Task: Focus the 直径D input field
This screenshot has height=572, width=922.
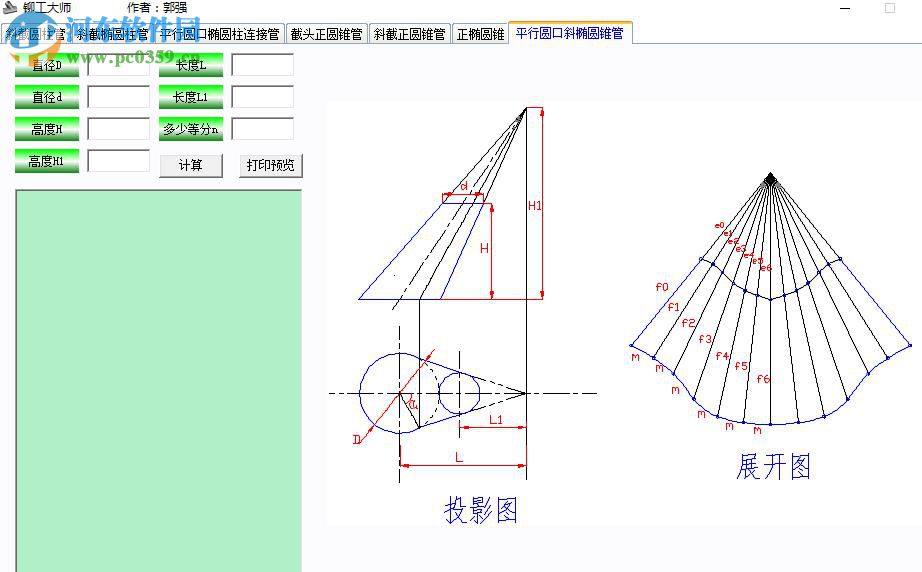Action: click(x=119, y=65)
